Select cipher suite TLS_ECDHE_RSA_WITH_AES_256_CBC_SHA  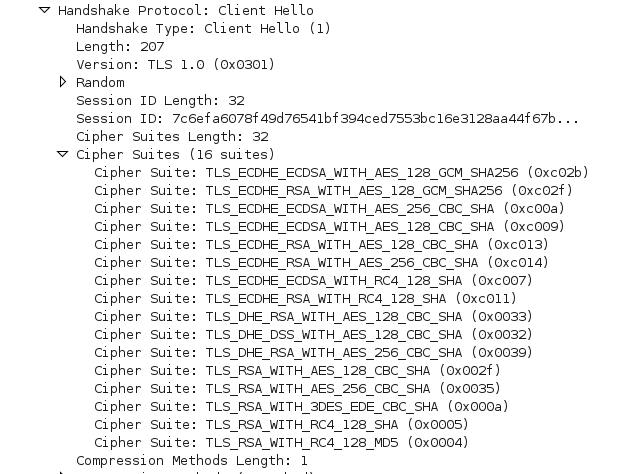click(321, 262)
